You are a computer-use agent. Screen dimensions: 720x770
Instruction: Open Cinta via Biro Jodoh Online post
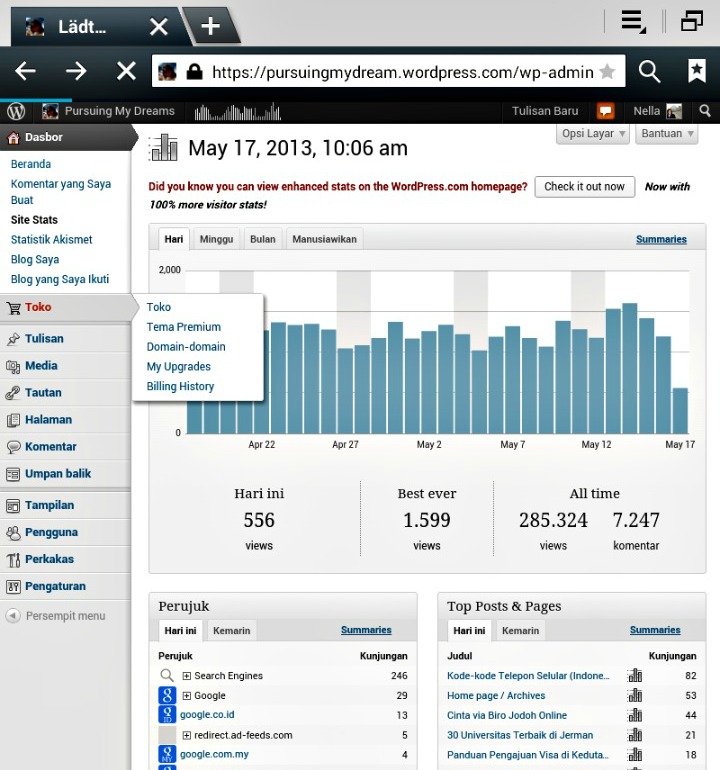point(507,715)
